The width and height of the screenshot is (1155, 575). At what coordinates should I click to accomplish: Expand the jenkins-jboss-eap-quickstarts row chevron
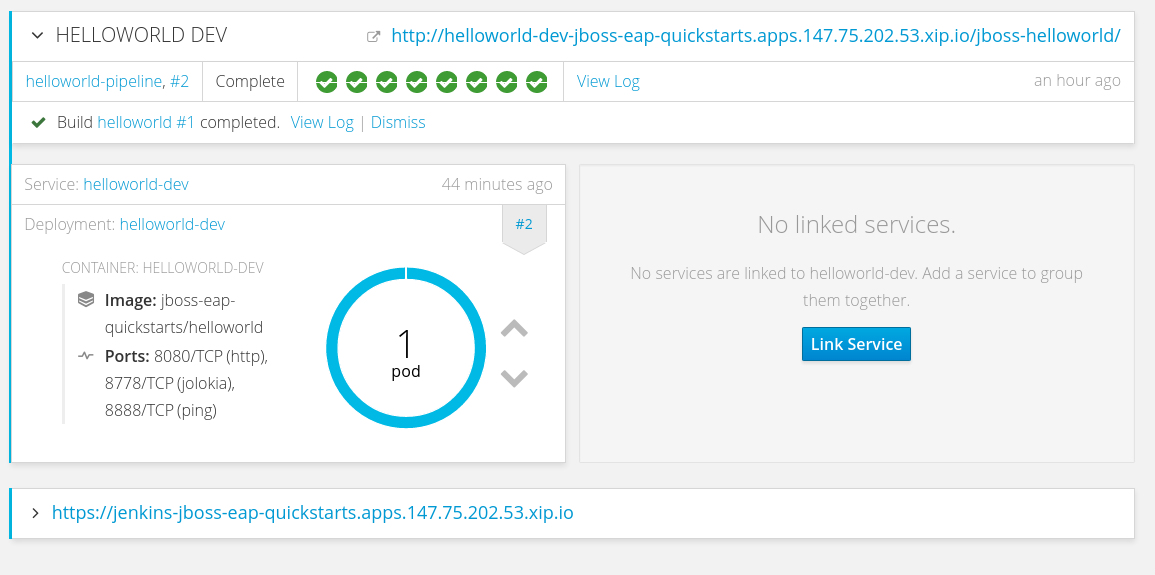(x=35, y=513)
